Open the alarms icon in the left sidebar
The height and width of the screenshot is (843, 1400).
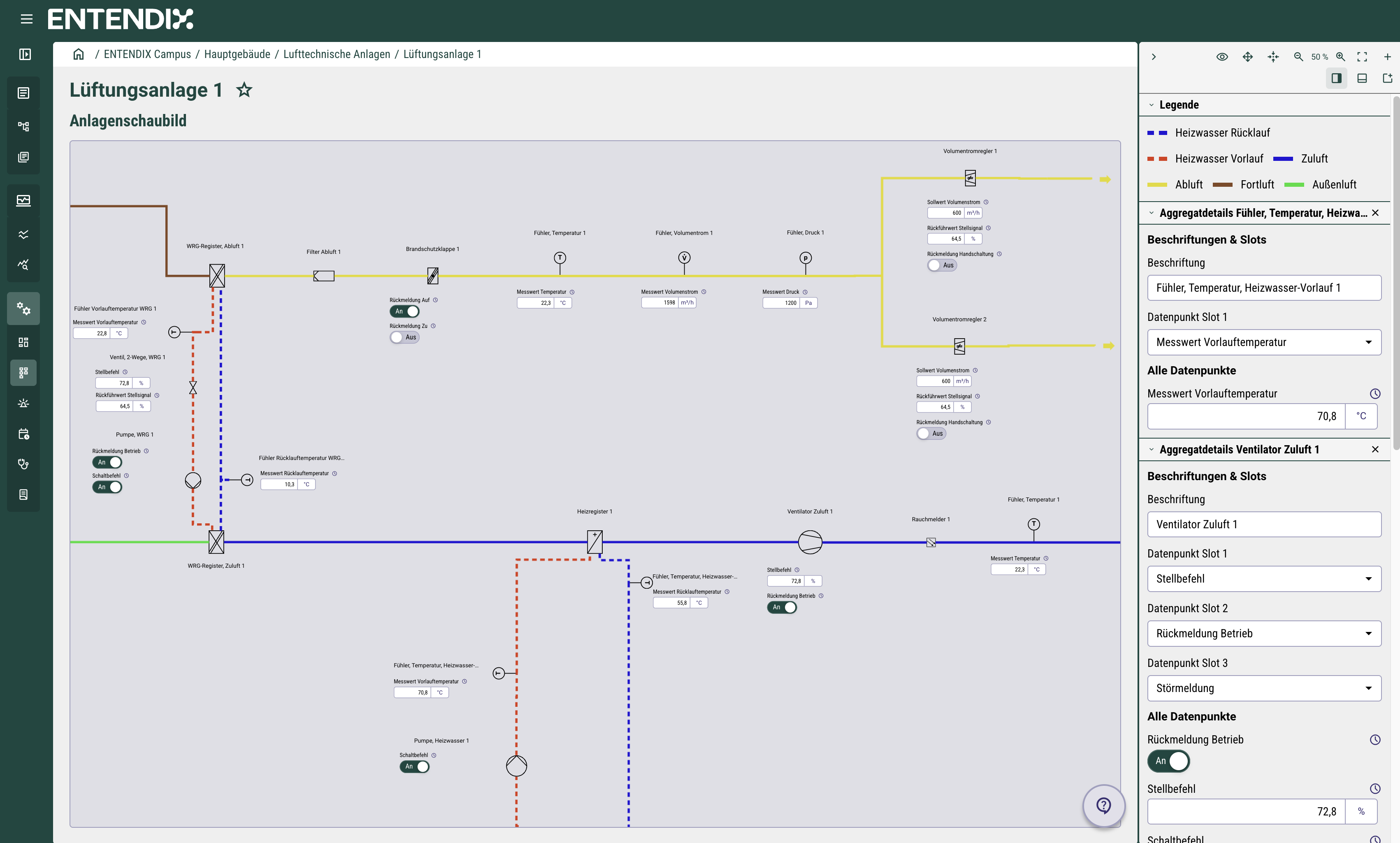point(23,403)
